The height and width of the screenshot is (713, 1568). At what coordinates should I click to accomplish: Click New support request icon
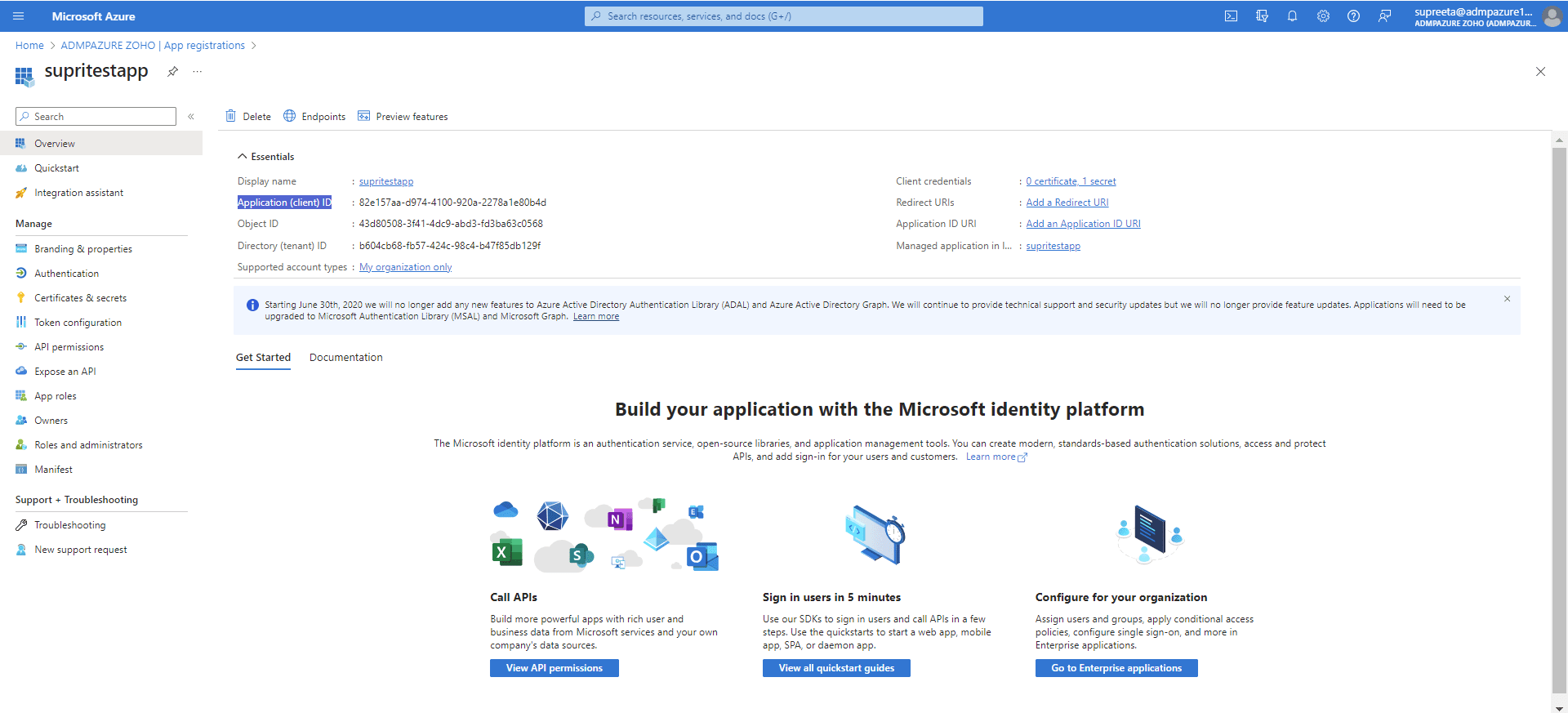pos(21,550)
